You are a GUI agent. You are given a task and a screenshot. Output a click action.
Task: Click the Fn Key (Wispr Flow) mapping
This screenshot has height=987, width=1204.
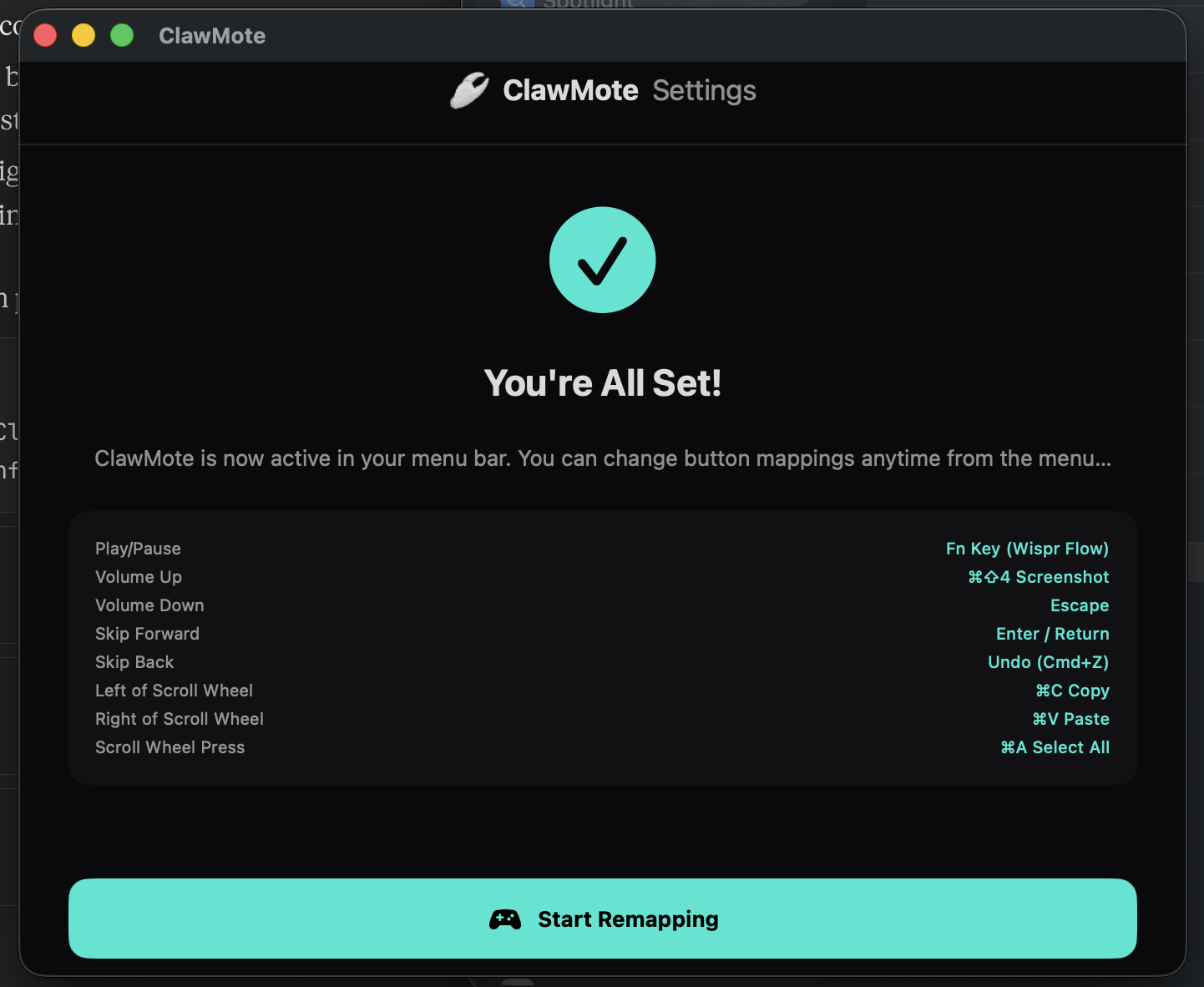1027,549
